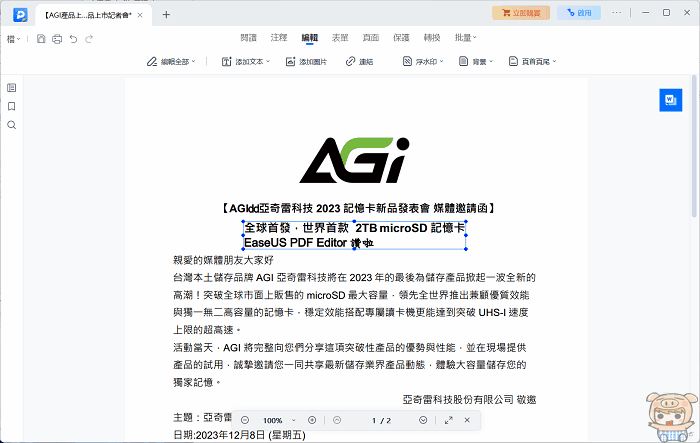The width and height of the screenshot is (700, 443).
Task: Click the 連結 link tool button
Action: [x=359, y=62]
